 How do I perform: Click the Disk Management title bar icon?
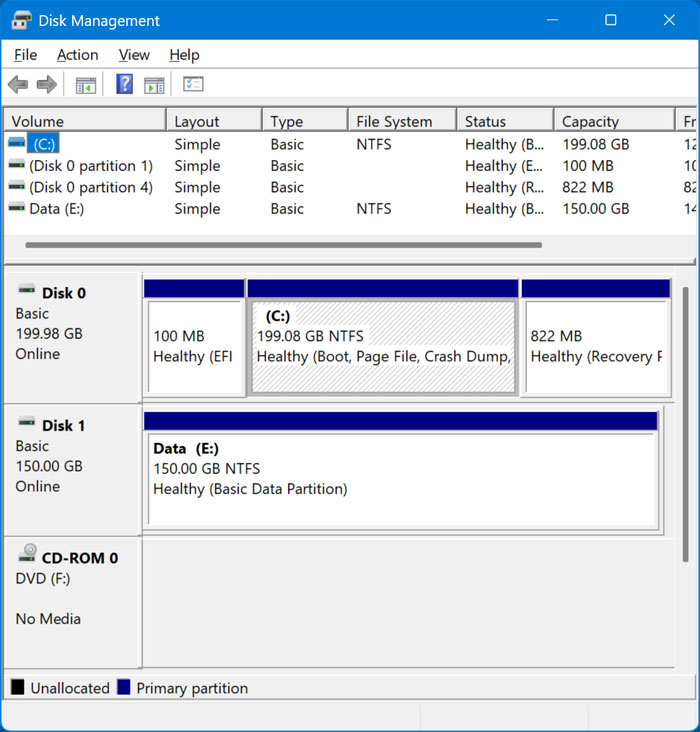(21, 20)
